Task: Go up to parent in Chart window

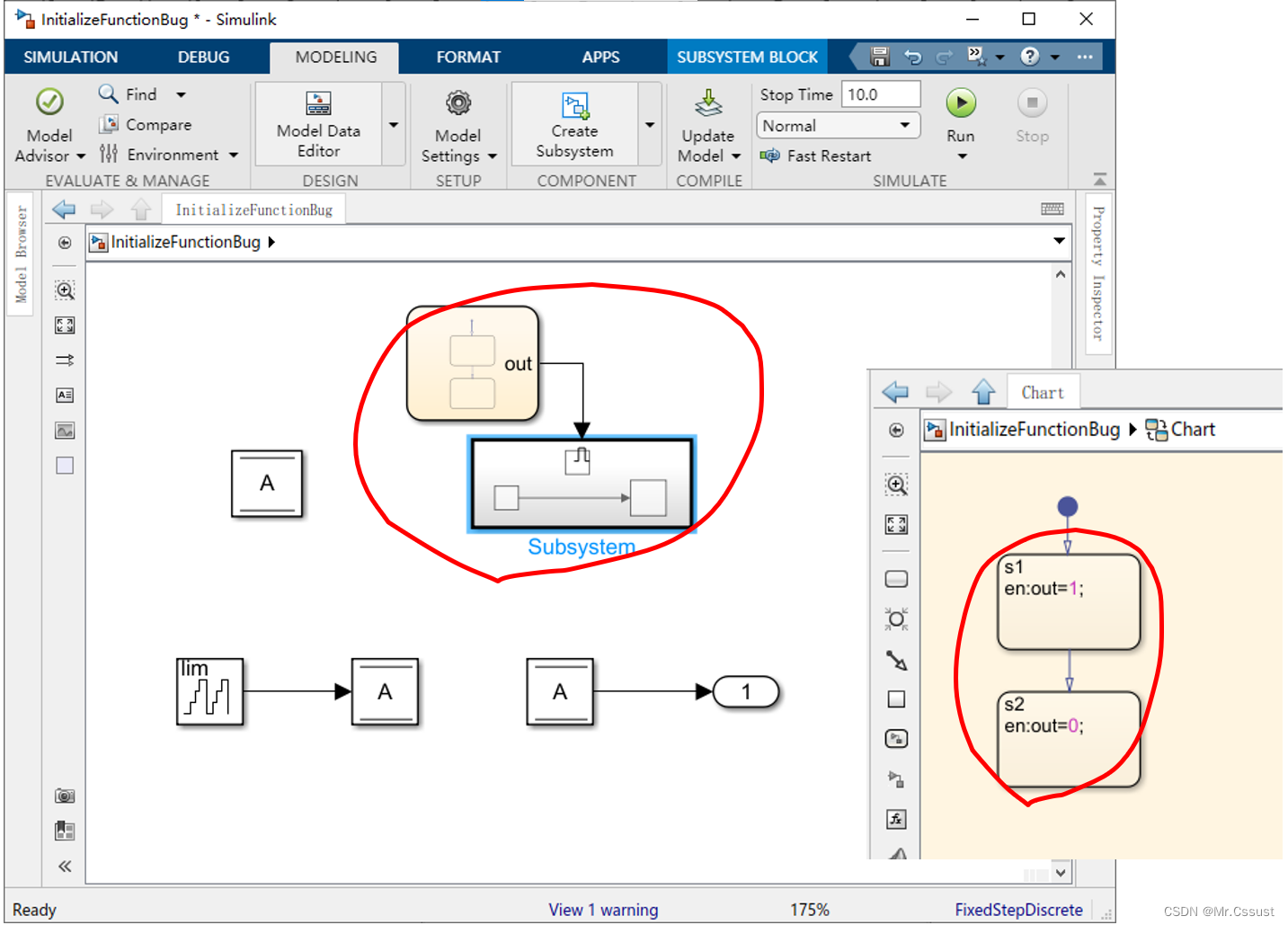Action: (x=984, y=392)
